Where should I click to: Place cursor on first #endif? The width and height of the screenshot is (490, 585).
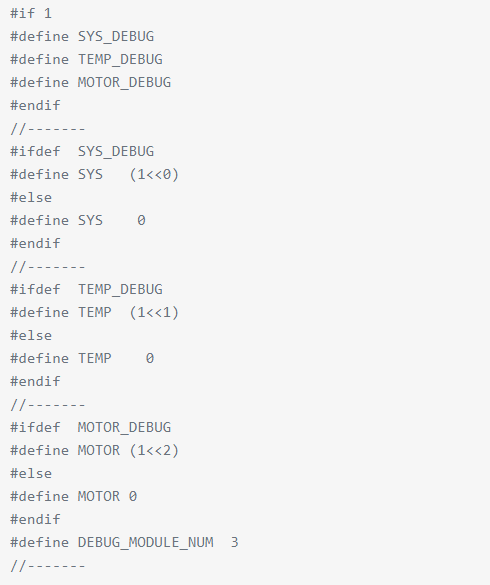coord(35,106)
